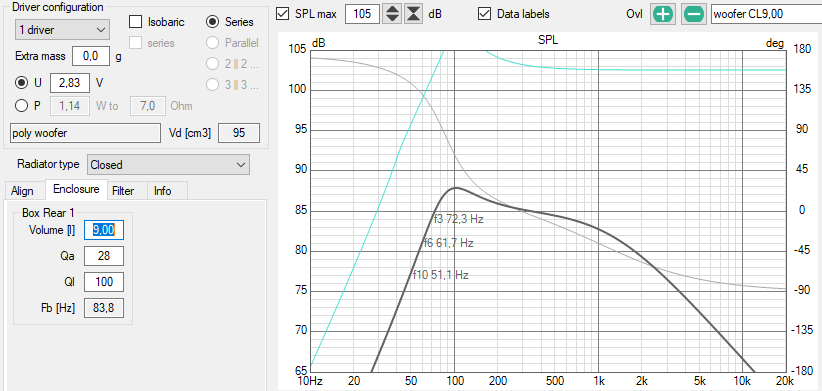Click the remove overlay minus icon

[694, 14]
